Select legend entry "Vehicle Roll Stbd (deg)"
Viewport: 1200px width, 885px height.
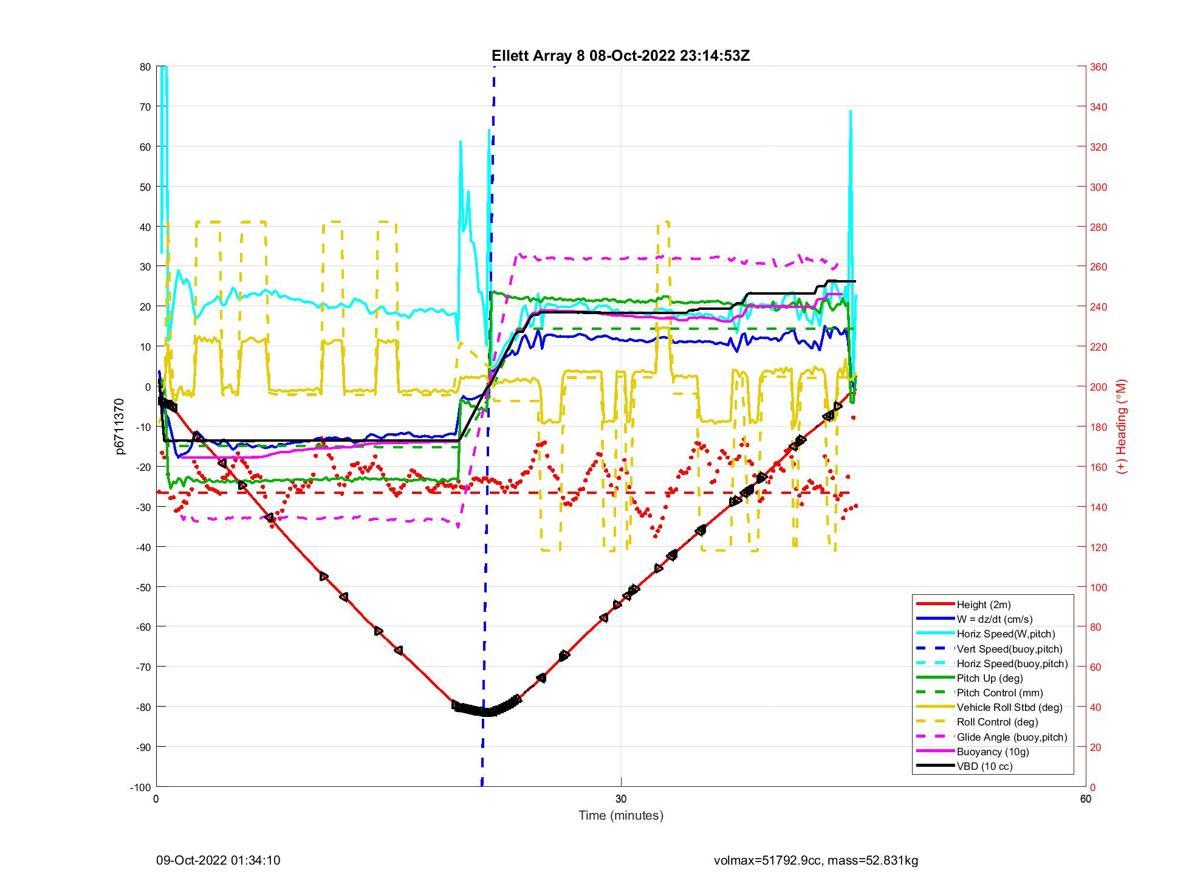(x=1010, y=707)
